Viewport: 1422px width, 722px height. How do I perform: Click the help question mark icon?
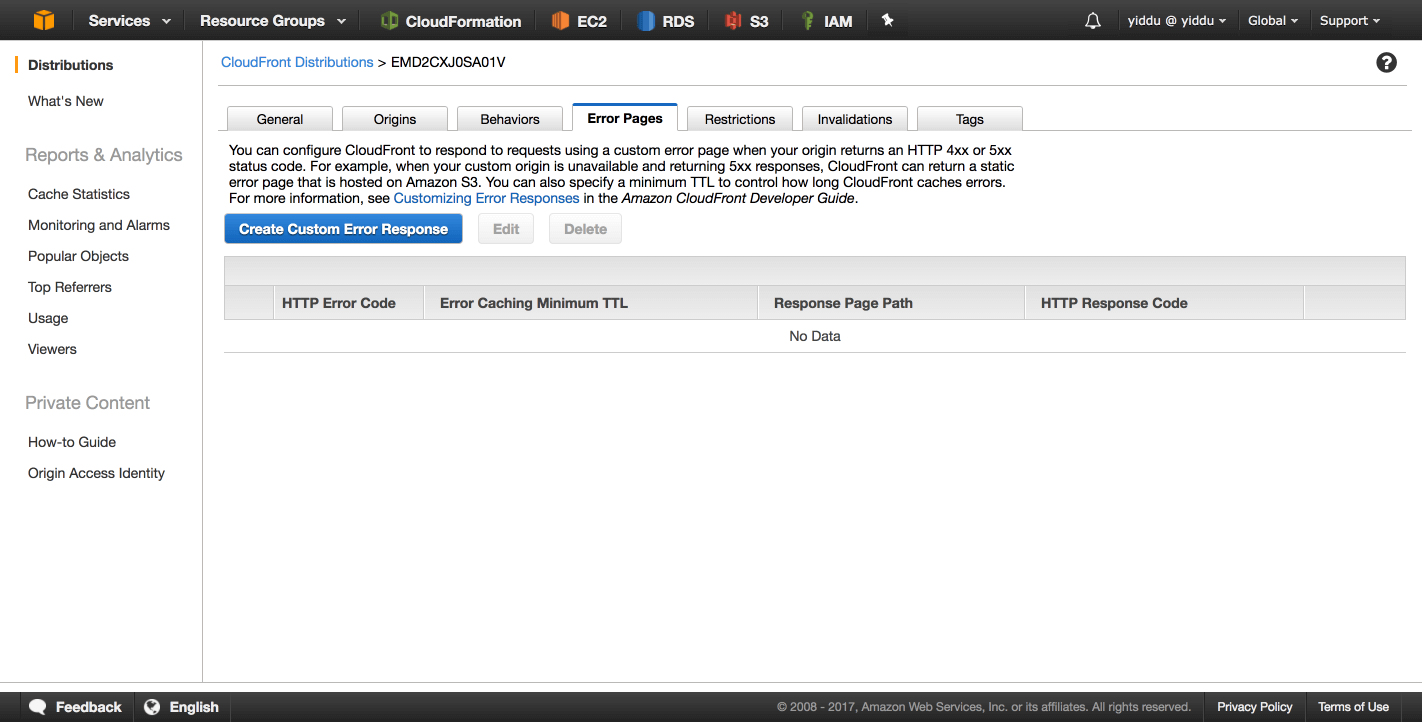[1386, 62]
